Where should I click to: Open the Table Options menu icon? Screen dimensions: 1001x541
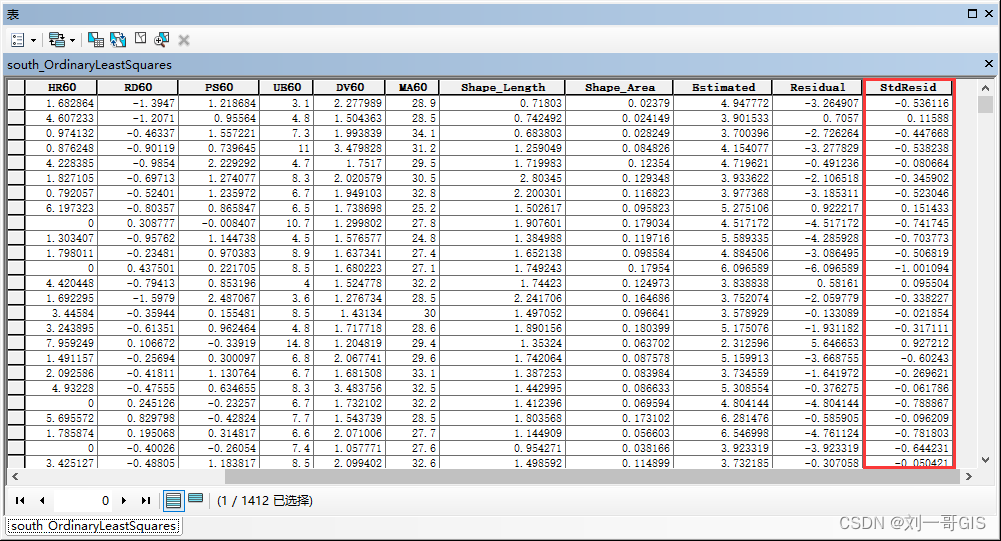pos(18,40)
